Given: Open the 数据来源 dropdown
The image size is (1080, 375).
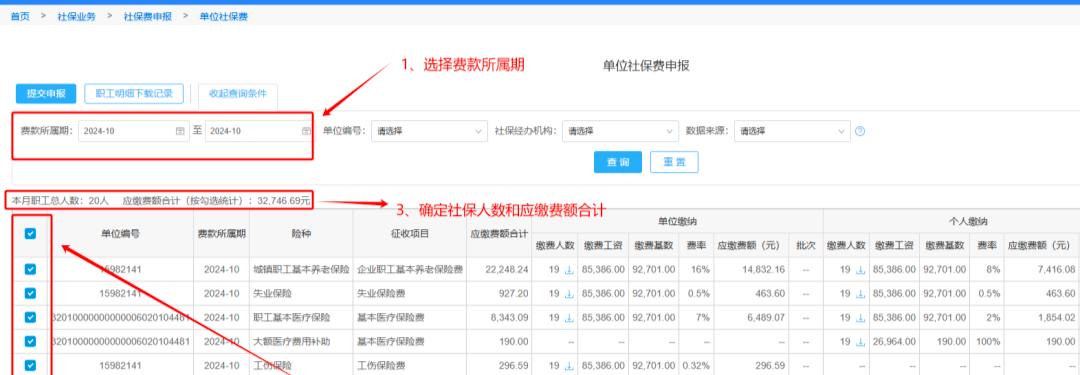Looking at the screenshot, I should coord(792,131).
